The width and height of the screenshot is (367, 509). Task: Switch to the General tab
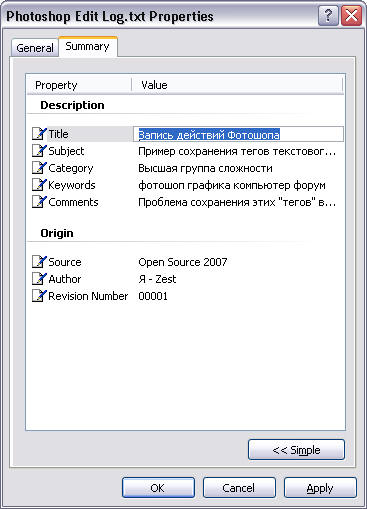pos(35,48)
